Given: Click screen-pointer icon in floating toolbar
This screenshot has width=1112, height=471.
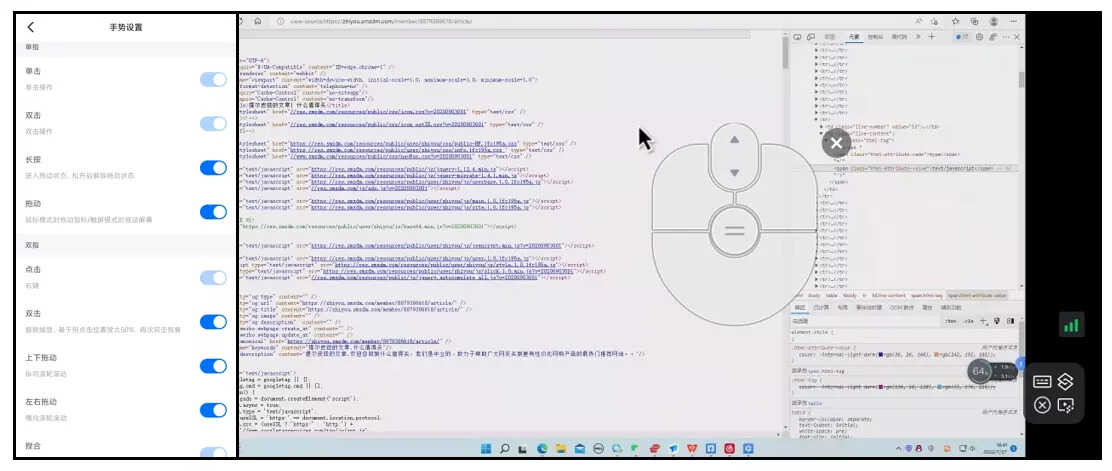Looking at the screenshot, I should click(1064, 405).
